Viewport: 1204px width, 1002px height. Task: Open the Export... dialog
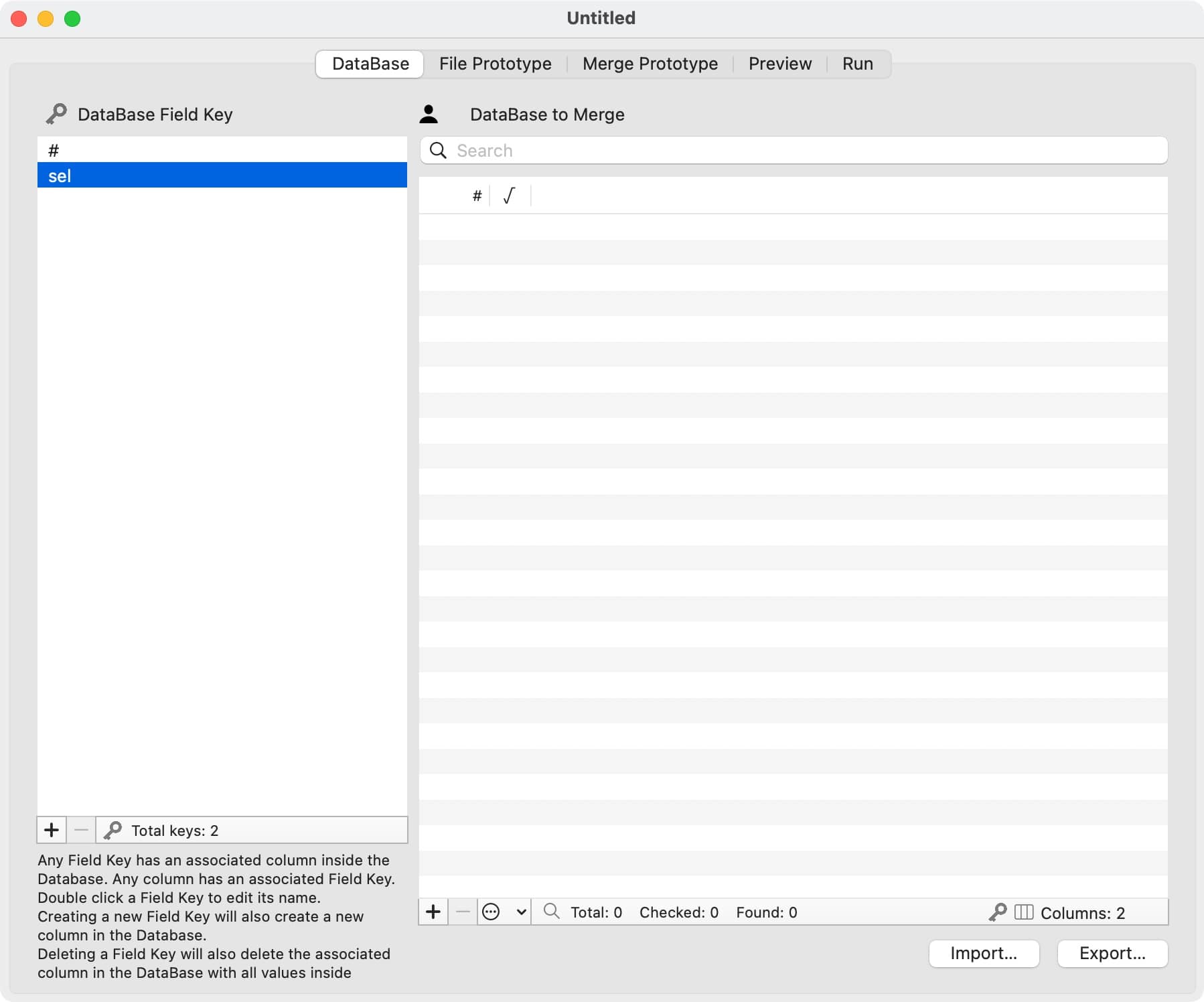point(1112,953)
